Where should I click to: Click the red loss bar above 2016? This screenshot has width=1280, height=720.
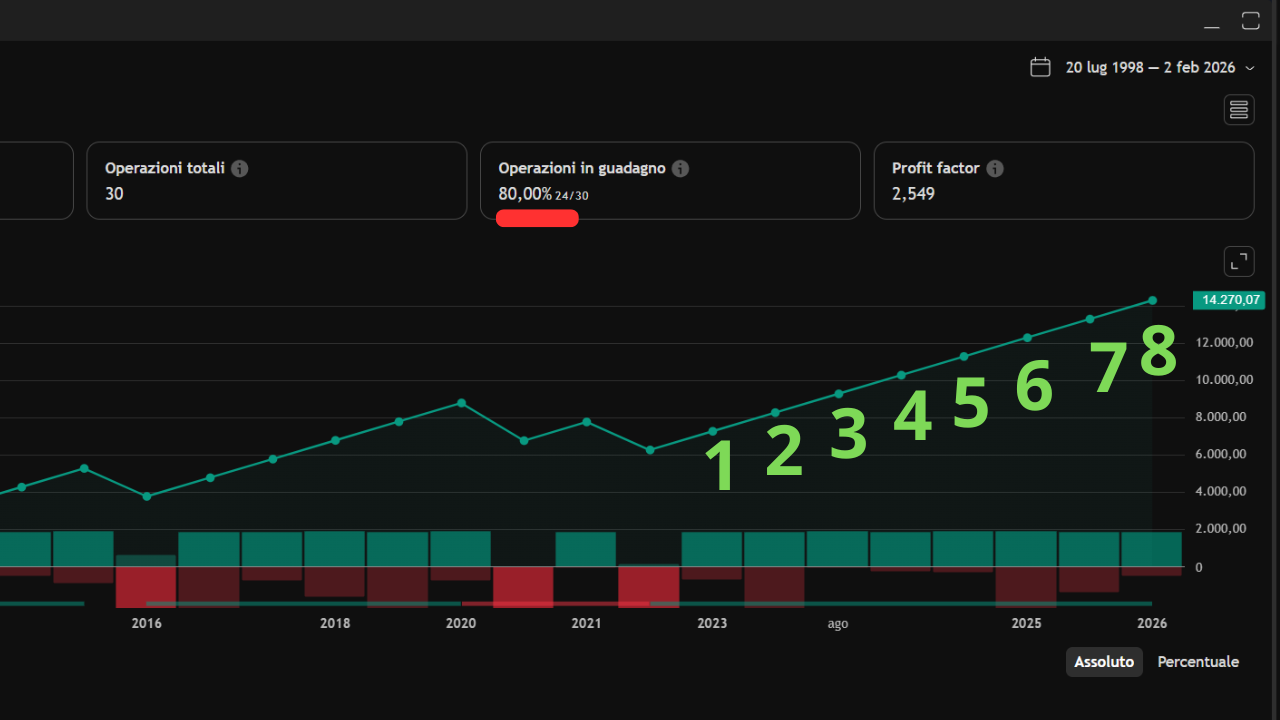146,585
